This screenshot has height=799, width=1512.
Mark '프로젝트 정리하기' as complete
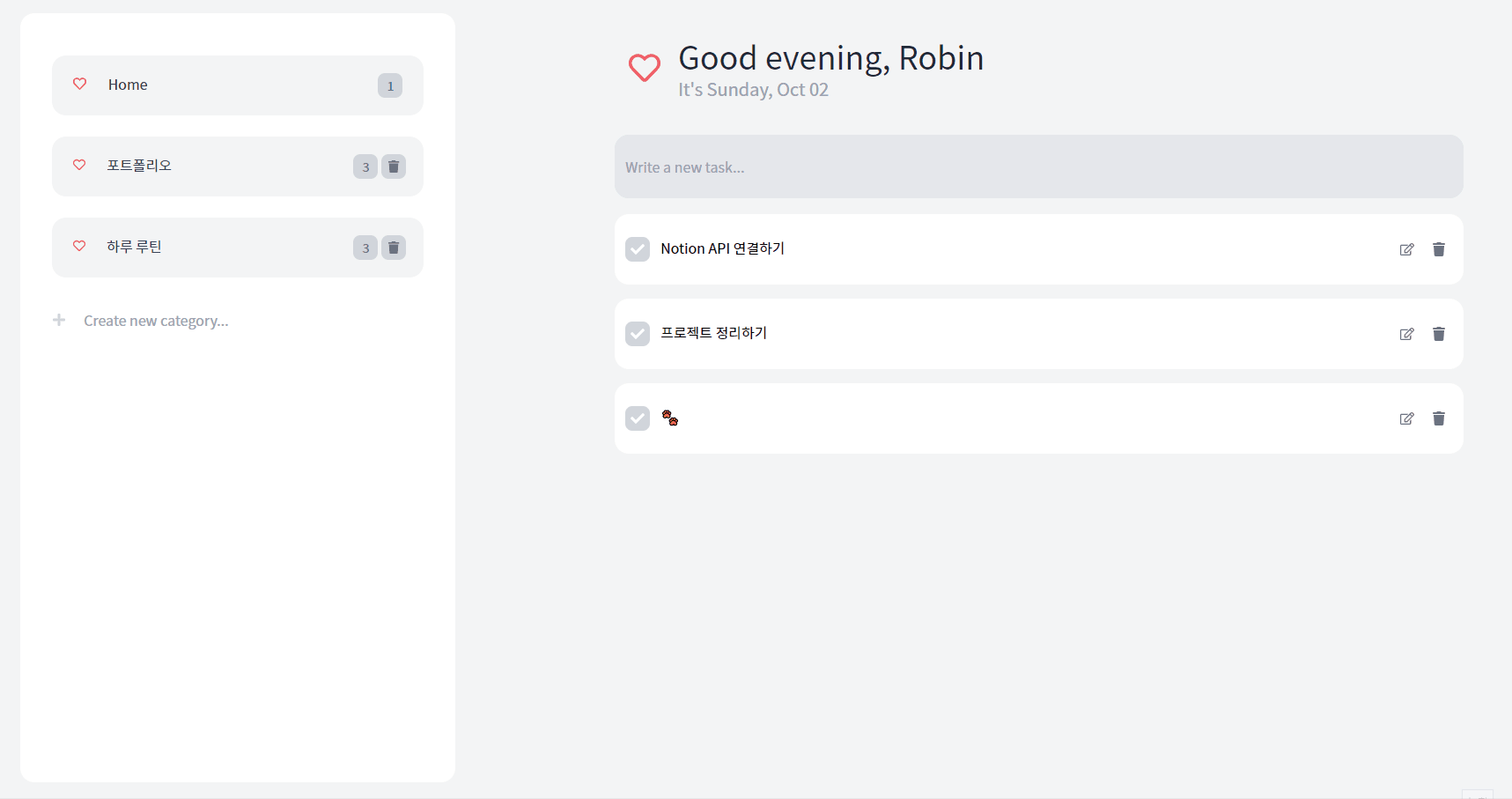(638, 334)
